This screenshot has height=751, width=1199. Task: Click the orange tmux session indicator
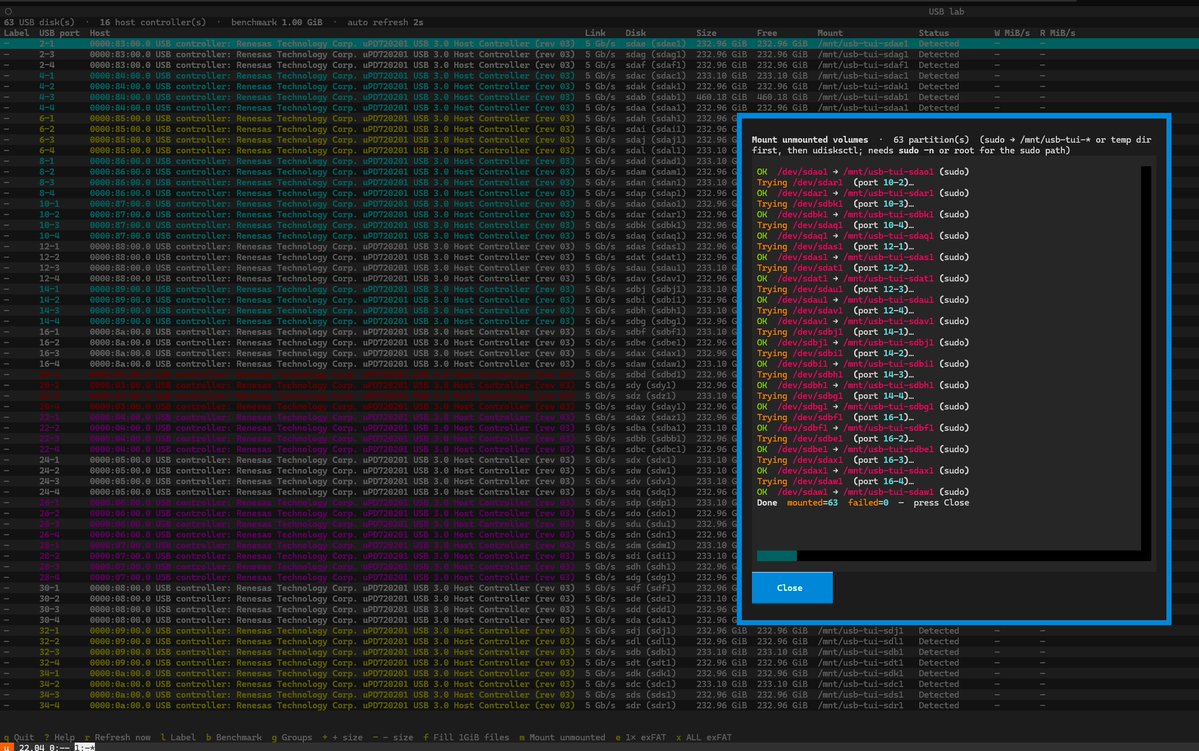7,747
